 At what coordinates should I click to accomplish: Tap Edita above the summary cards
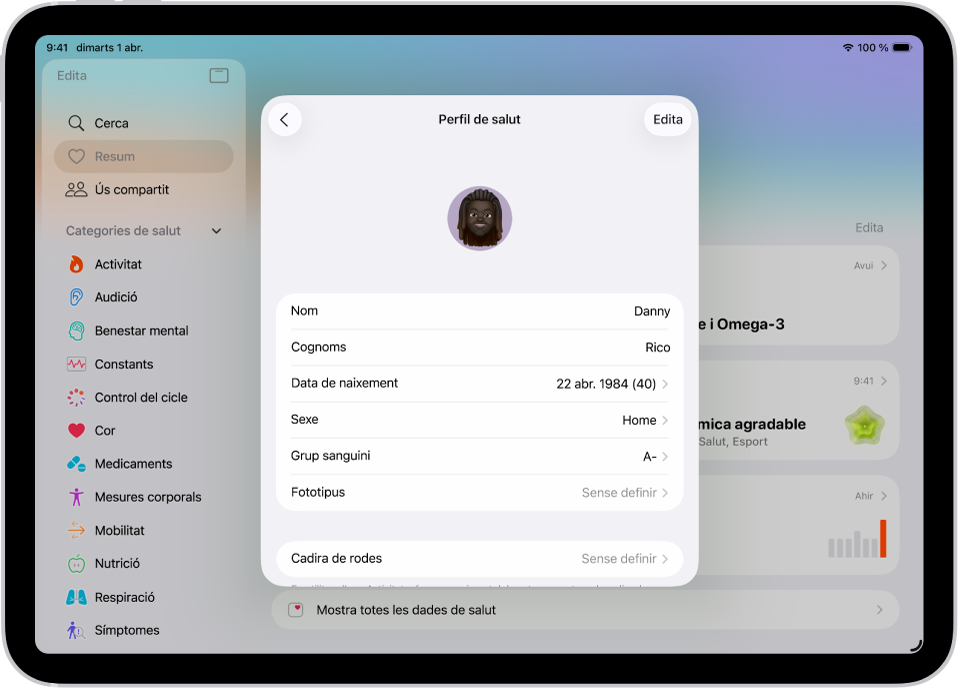point(869,228)
